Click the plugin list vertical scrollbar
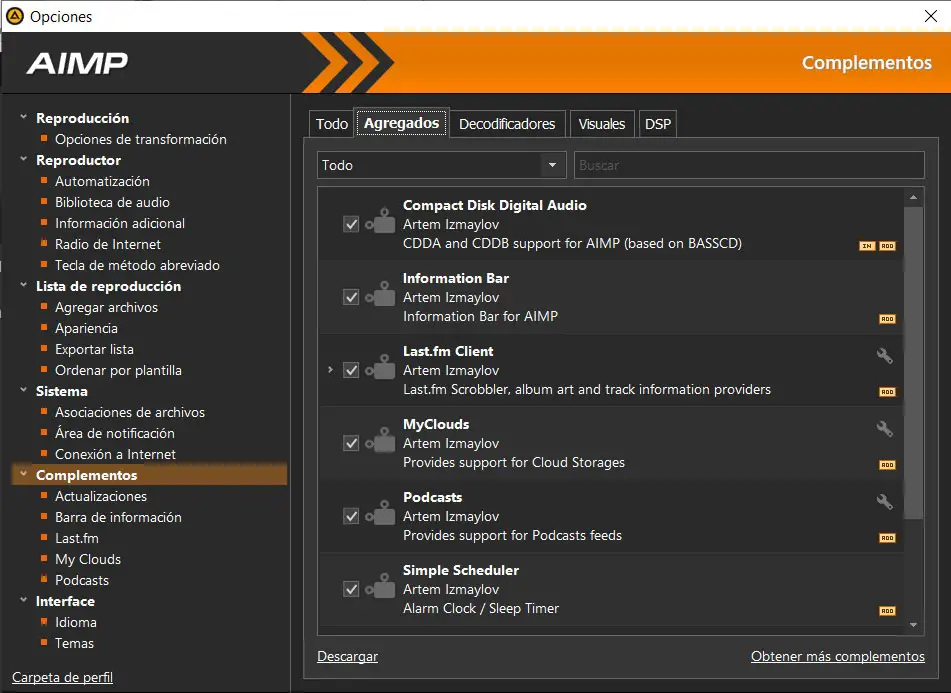951x693 pixels. 913,360
